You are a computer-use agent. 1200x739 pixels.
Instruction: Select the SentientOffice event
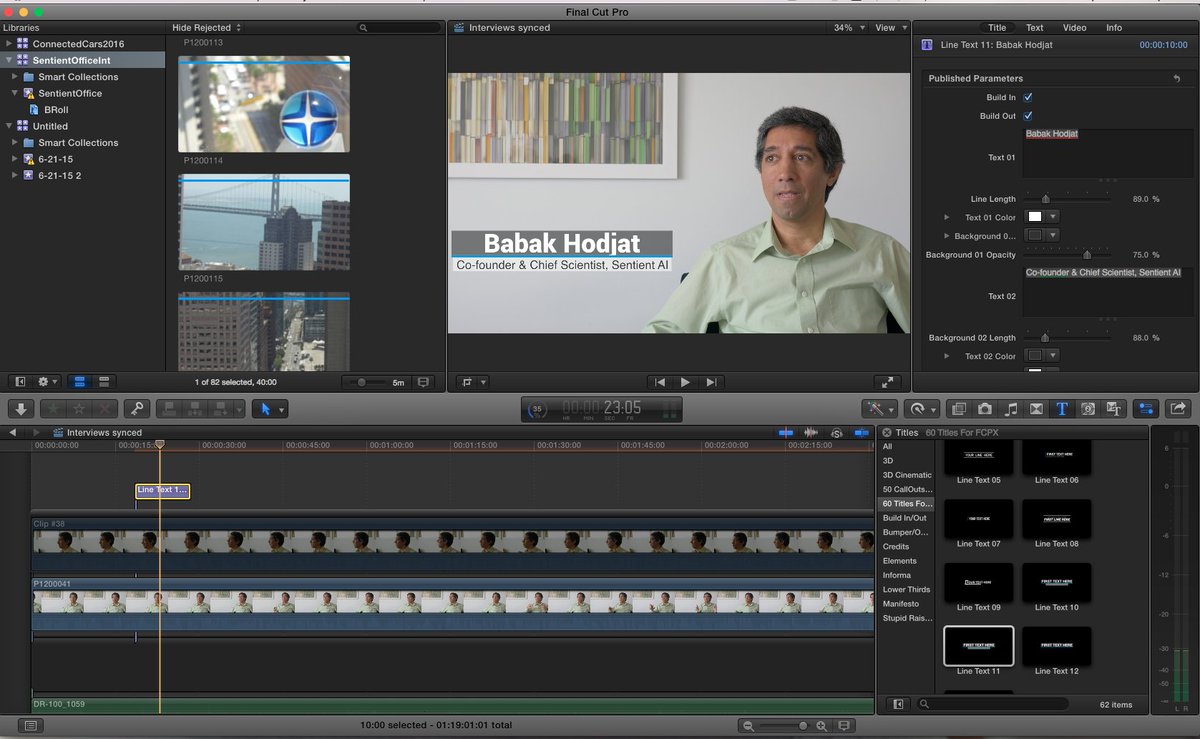pos(69,93)
